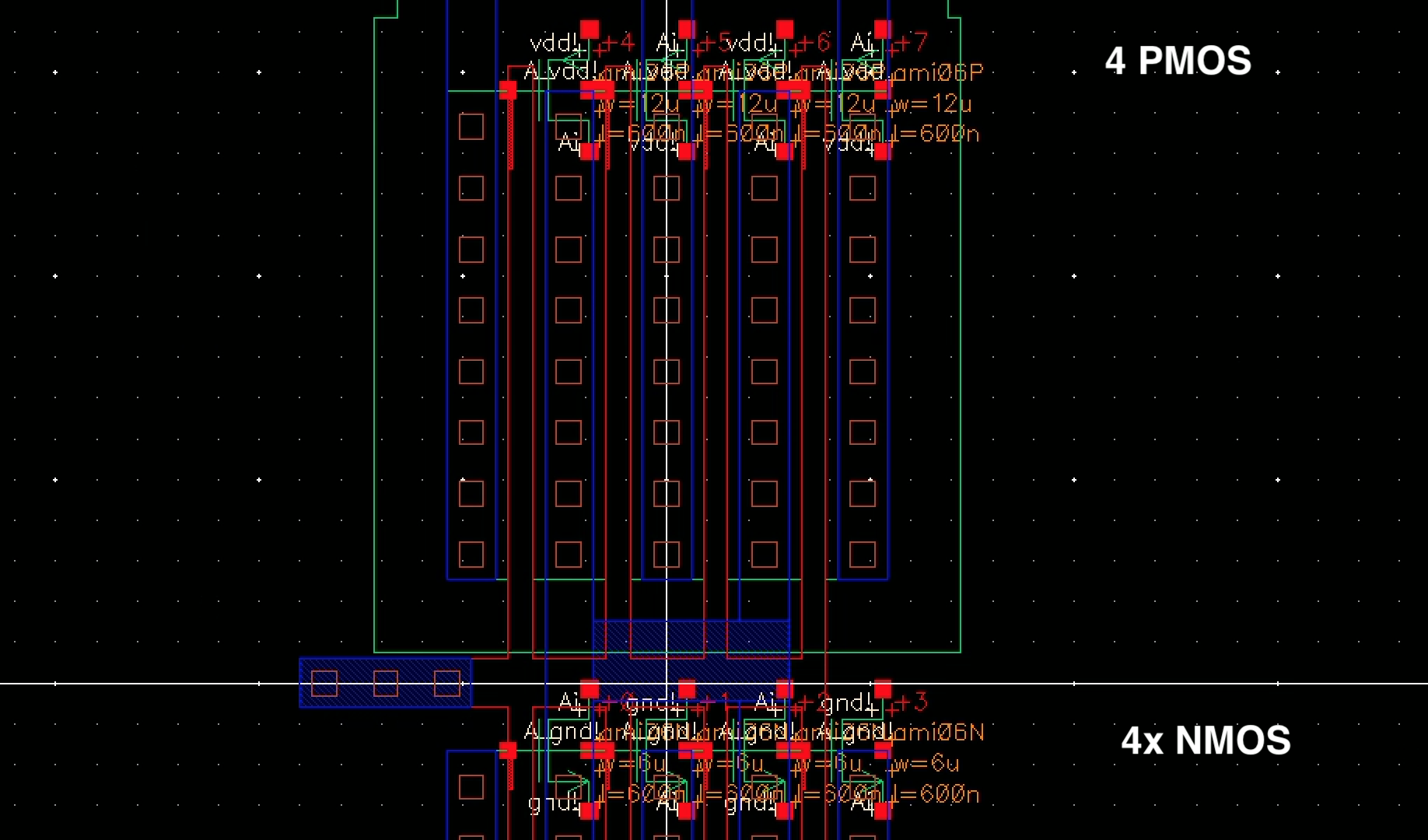Select top contact of leftmost PMOS column
Viewport: 1428px width, 840px height.
471,127
